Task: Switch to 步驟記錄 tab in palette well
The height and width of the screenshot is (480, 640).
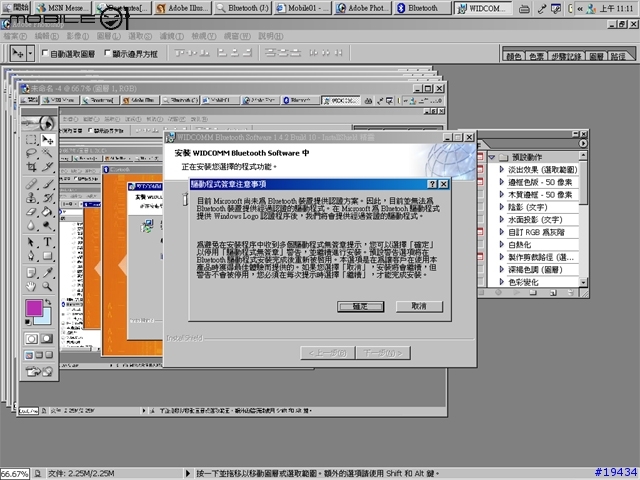Action: pyautogui.click(x=566, y=56)
